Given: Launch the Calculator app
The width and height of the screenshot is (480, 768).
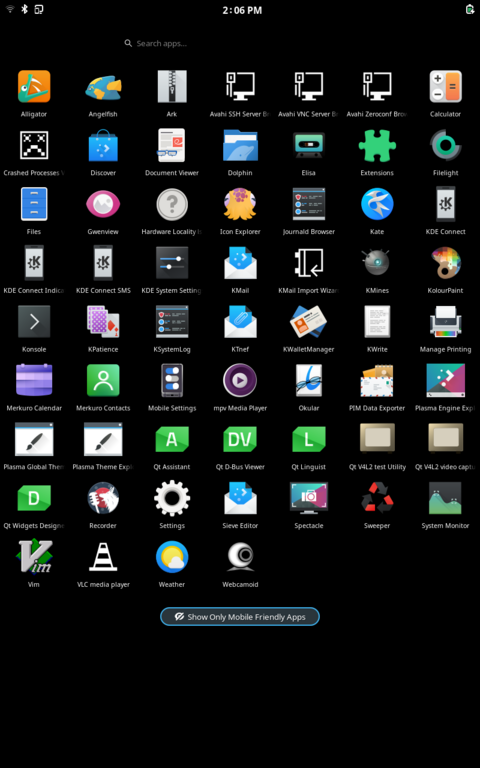Looking at the screenshot, I should point(446,87).
